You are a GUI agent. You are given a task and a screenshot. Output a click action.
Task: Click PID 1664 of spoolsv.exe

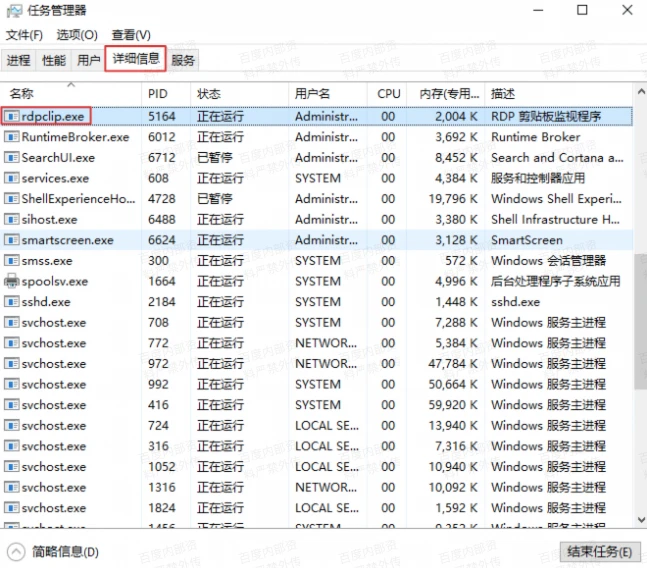pyautogui.click(x=162, y=281)
